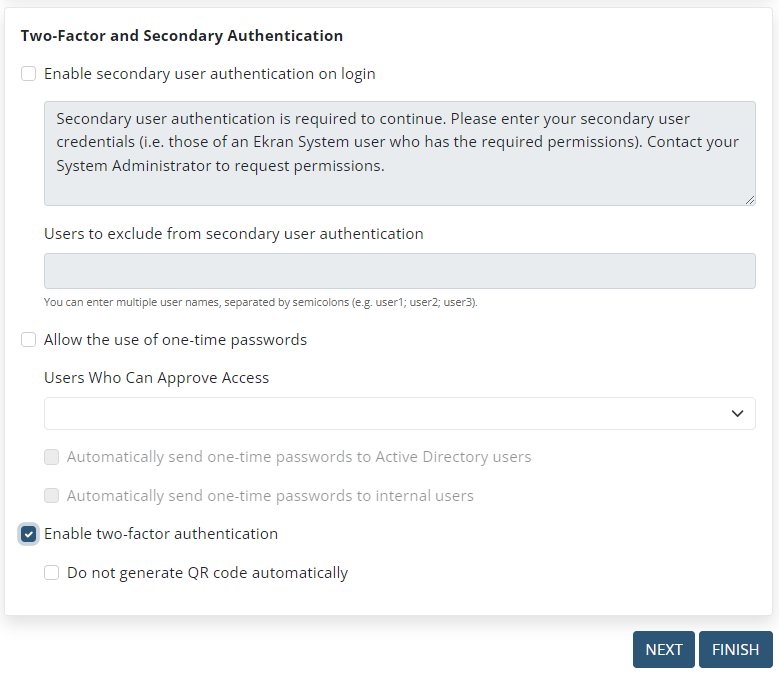Focus the users to exclude input field
This screenshot has width=779, height=675.
point(399,271)
